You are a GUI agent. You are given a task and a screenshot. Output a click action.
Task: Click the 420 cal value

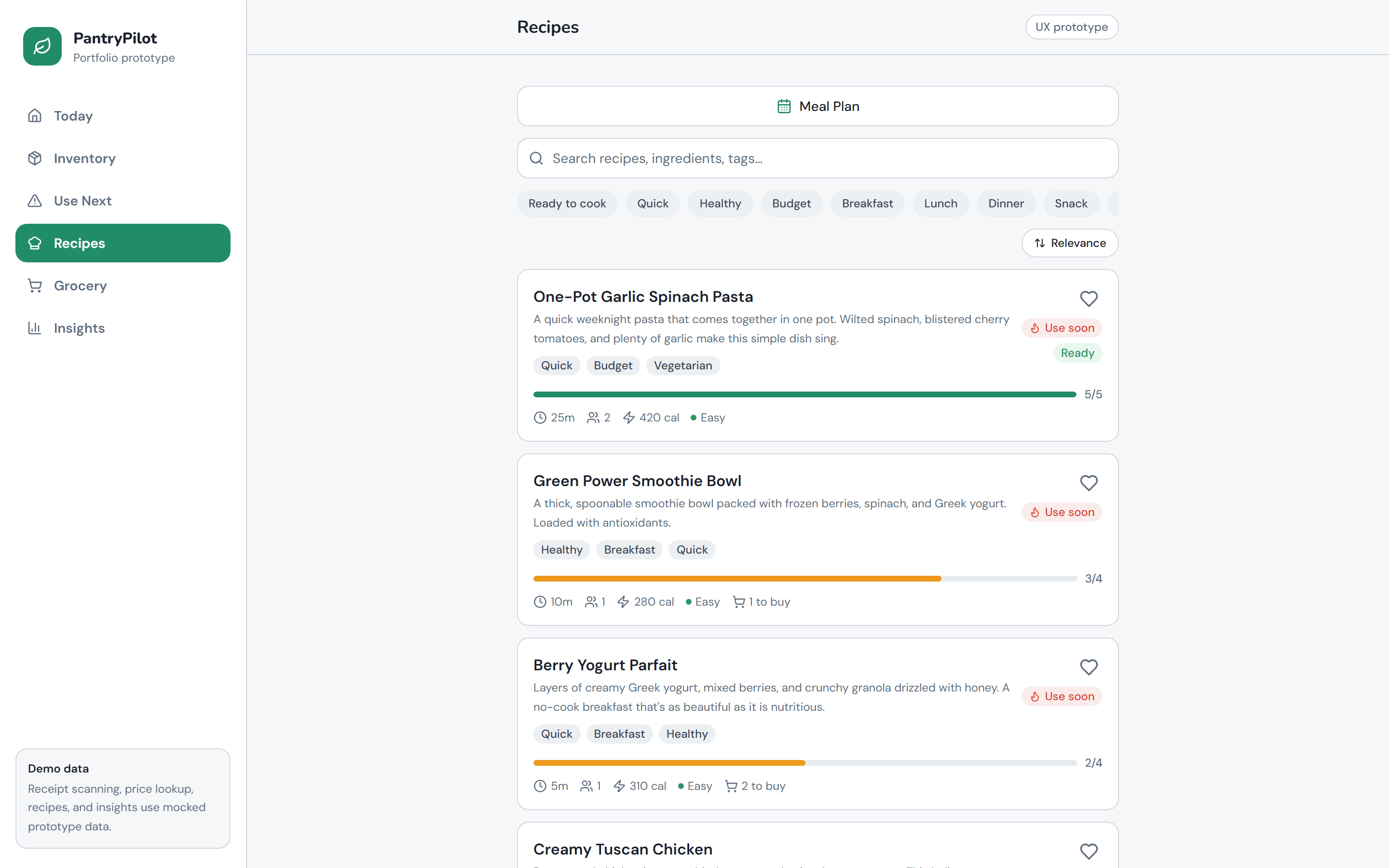pyautogui.click(x=659, y=418)
